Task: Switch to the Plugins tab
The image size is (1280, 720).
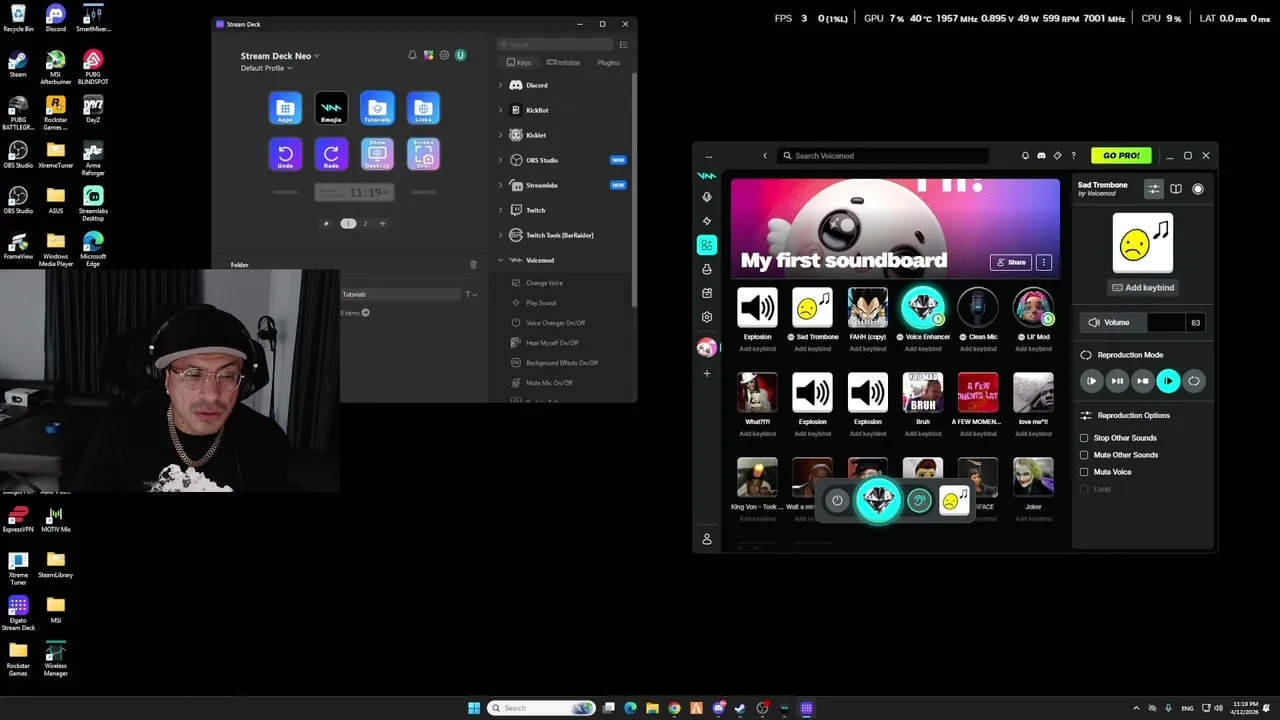Action: [608, 62]
